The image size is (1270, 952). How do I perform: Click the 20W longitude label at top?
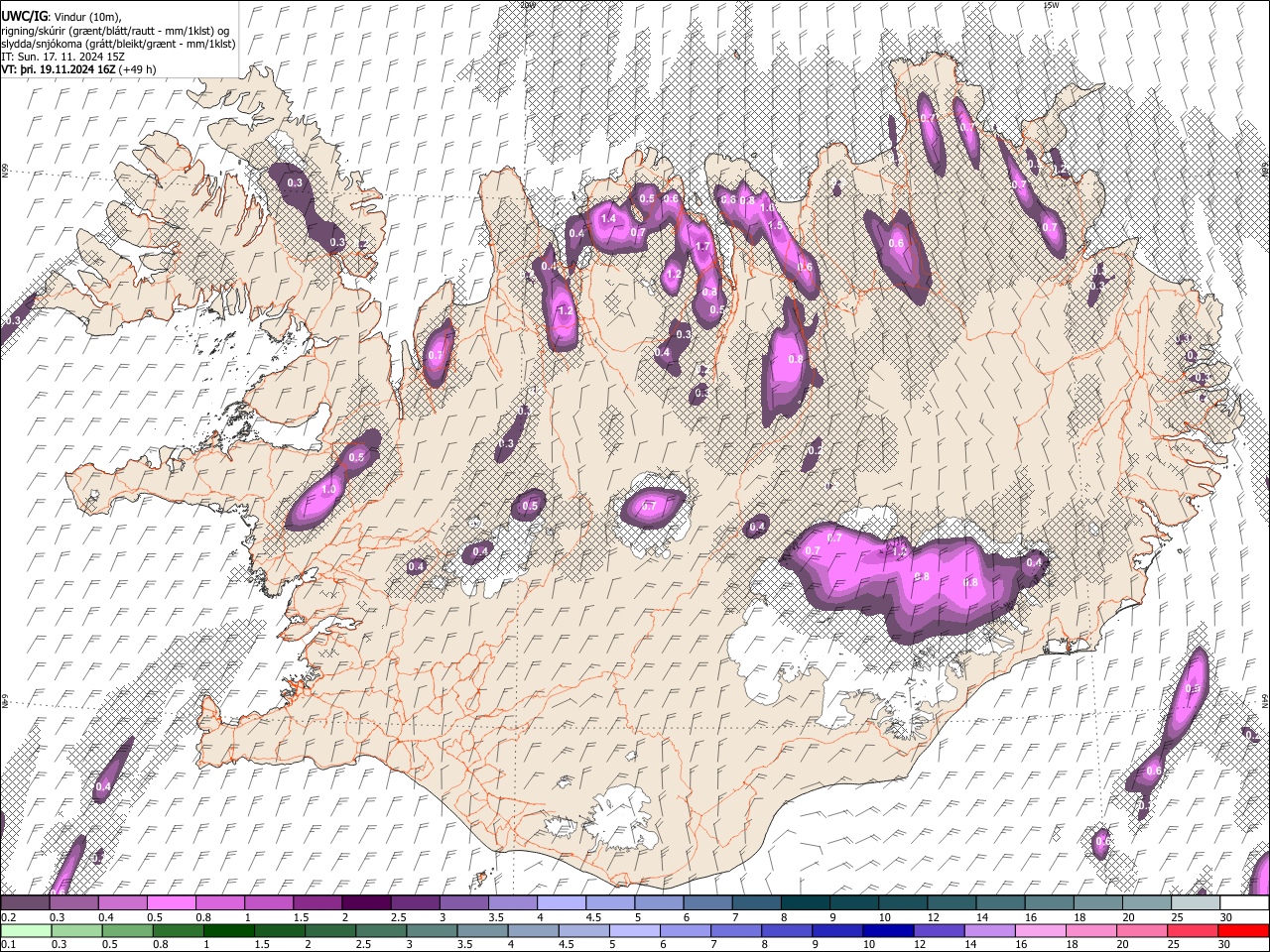click(527, 5)
